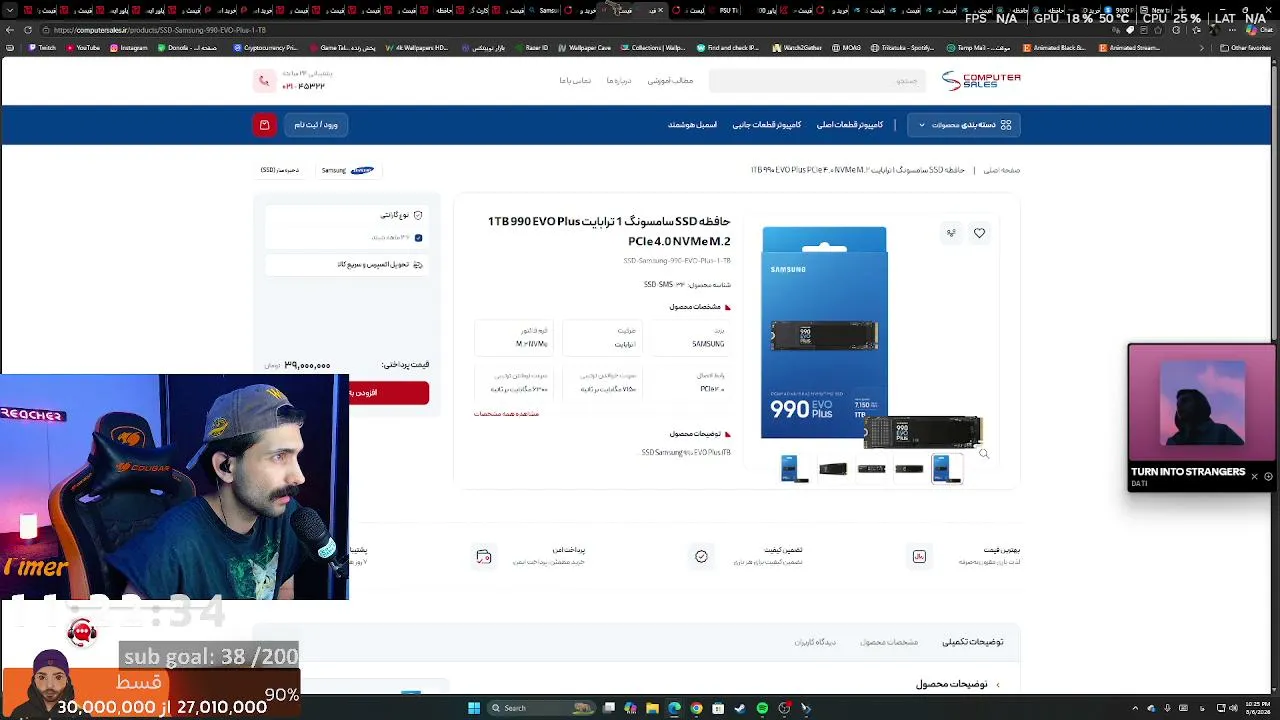Click the secure payment wallet icon
Viewport: 1280px width, 720px height.
coord(484,556)
